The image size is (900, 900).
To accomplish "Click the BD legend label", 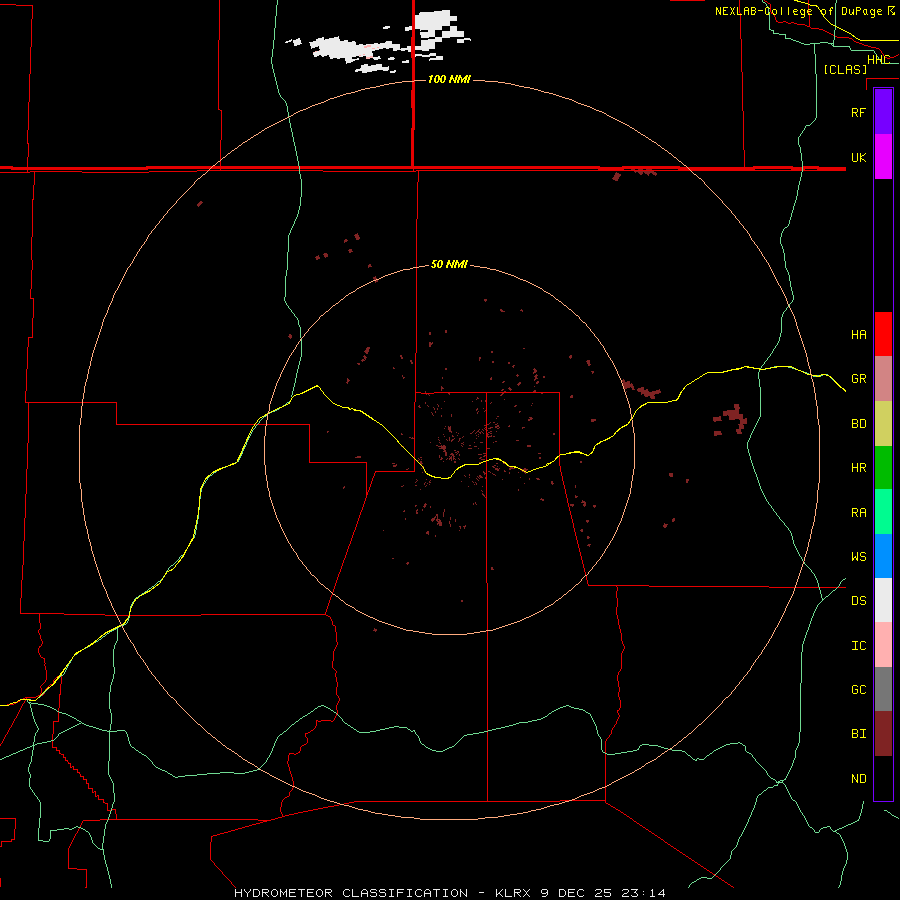I will 858,424.
